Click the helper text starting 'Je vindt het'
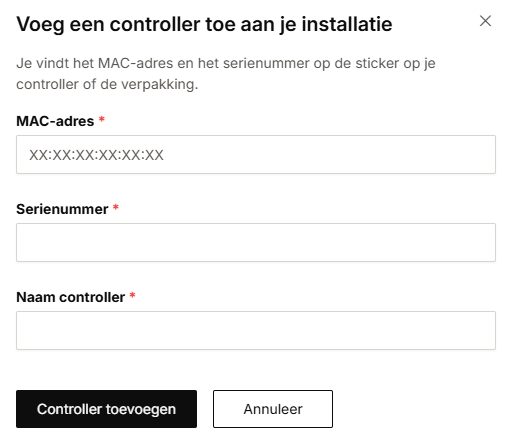Image resolution: width=508 pixels, height=442 pixels. (226, 74)
